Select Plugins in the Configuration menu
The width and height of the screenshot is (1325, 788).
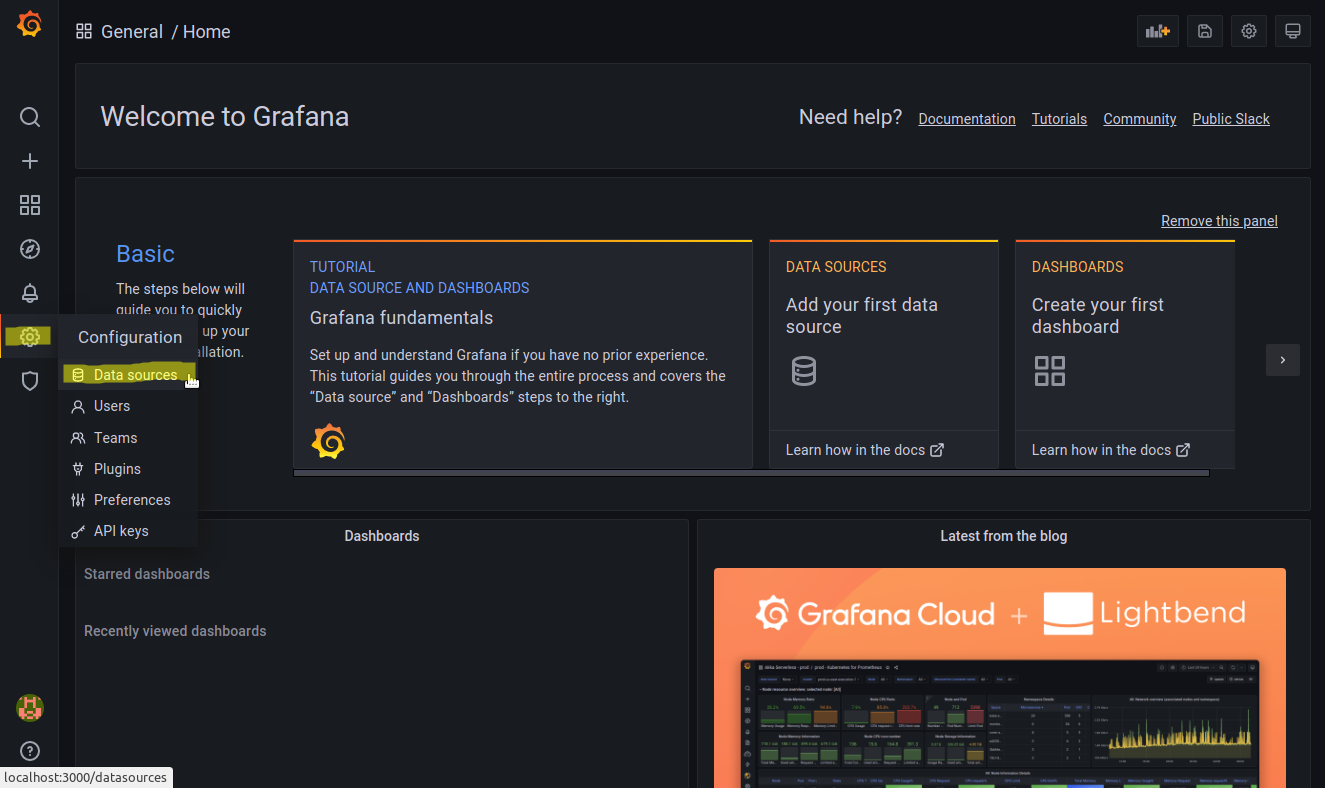tap(117, 469)
